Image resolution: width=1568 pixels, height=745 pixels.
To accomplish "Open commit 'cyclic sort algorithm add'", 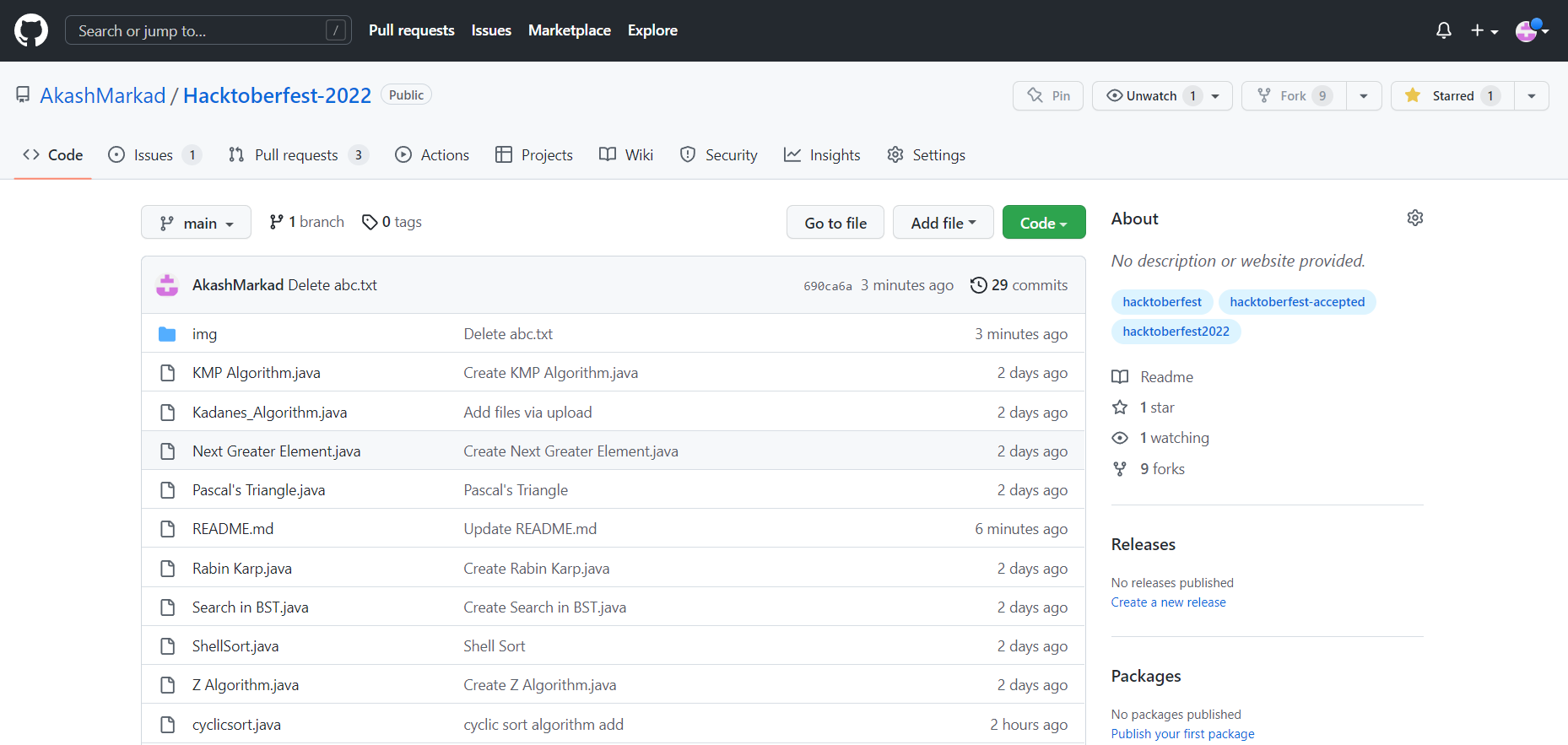I will [x=543, y=725].
